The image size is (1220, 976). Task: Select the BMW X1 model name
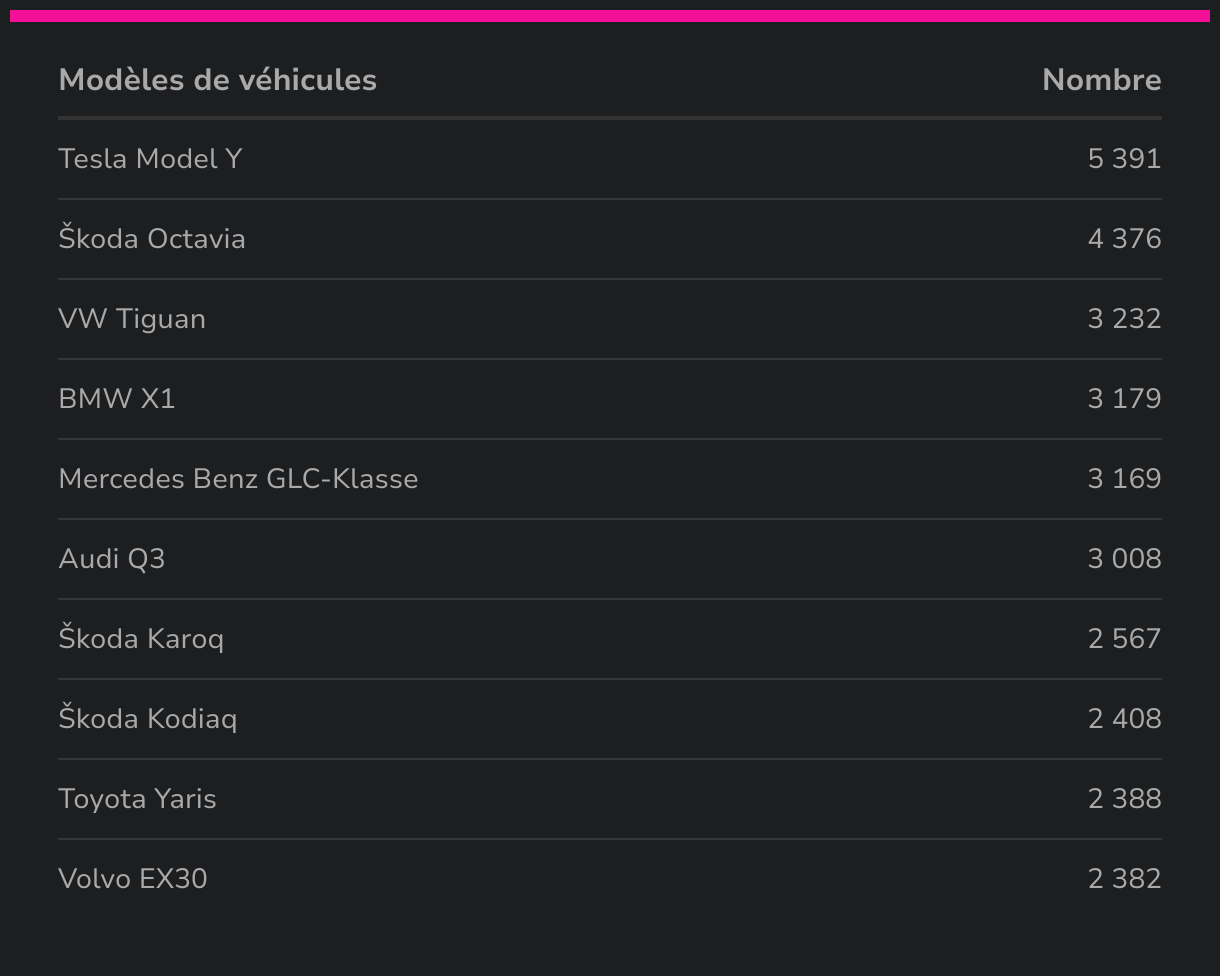tap(117, 399)
